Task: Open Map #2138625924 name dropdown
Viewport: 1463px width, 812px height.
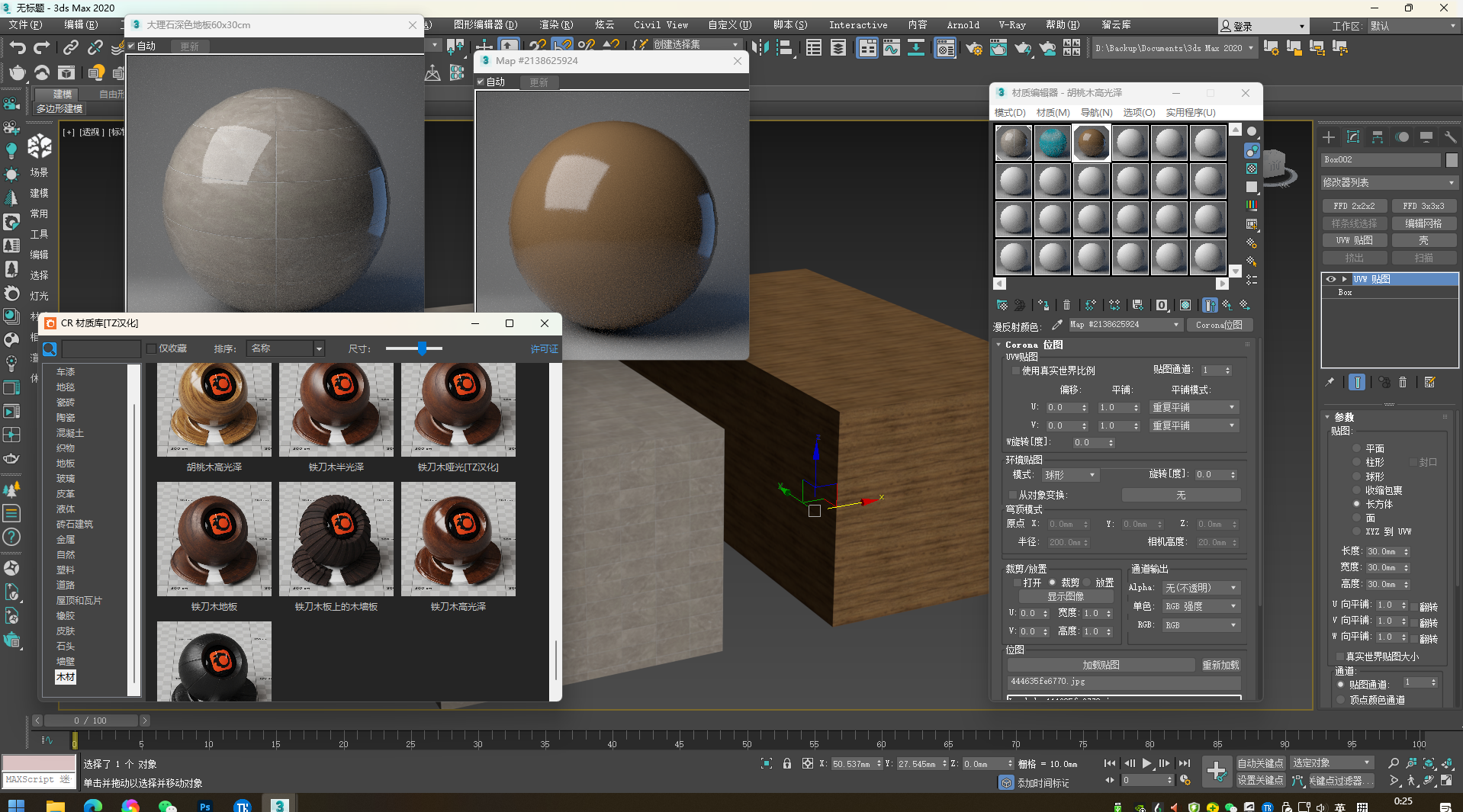Action: click(x=1125, y=325)
